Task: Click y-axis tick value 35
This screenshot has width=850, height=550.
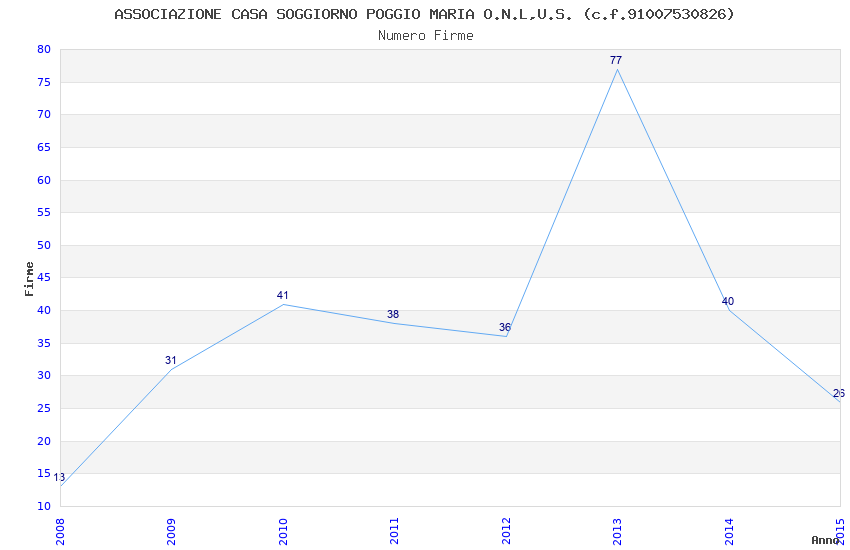Action: coord(44,344)
